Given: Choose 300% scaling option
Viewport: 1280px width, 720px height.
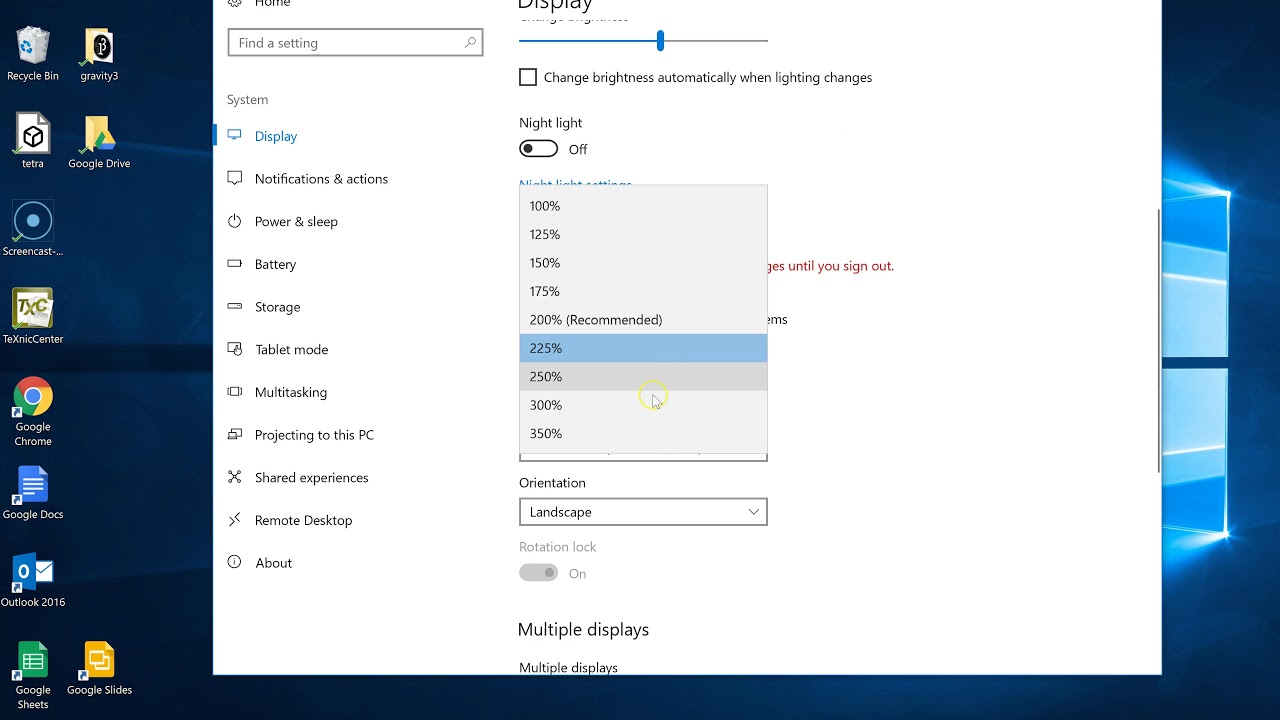Looking at the screenshot, I should [643, 405].
